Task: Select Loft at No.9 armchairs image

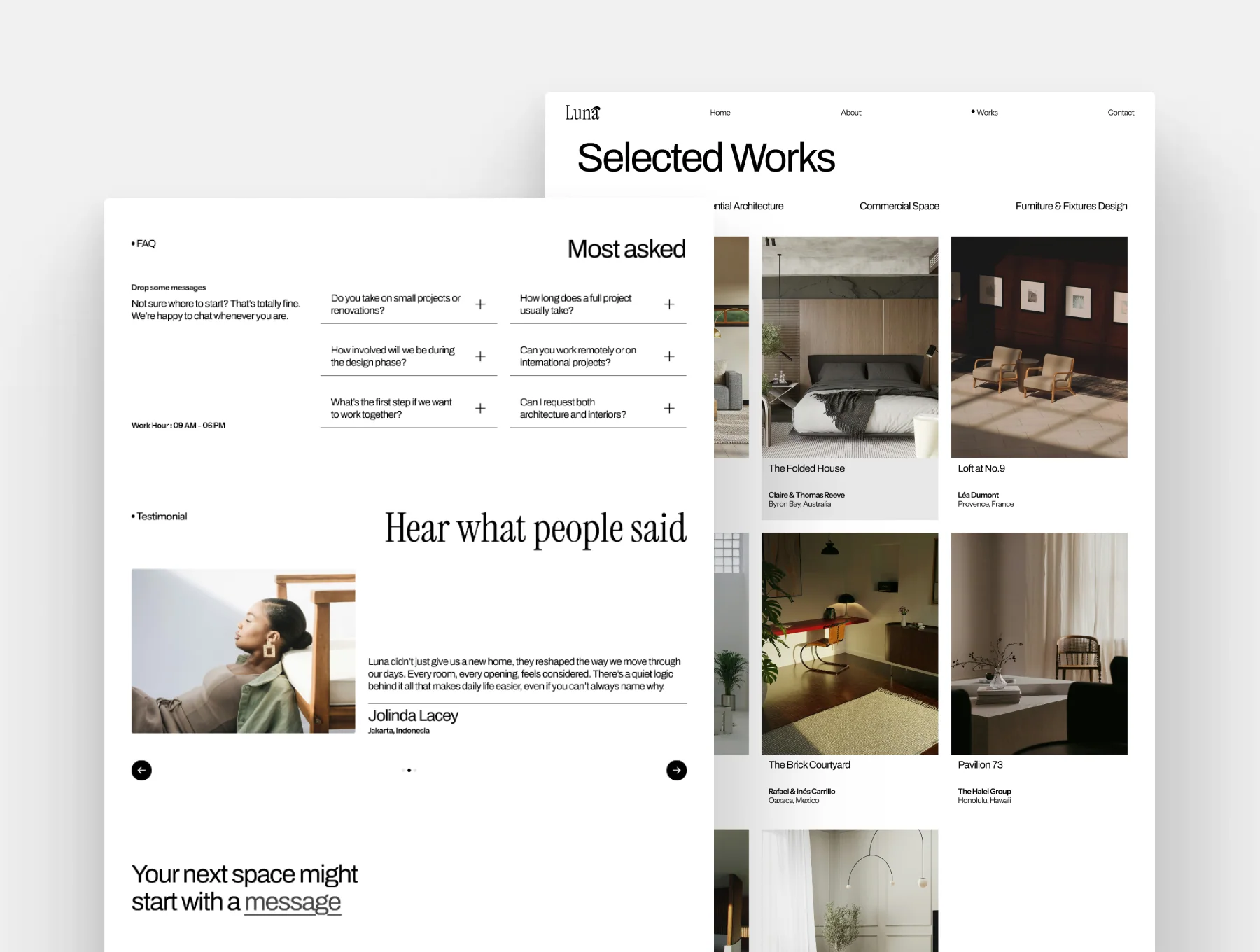Action: [1039, 347]
